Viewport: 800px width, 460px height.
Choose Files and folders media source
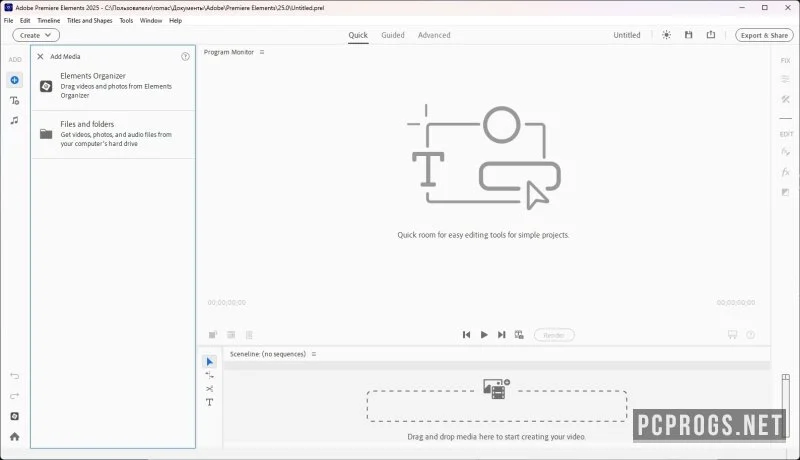click(x=113, y=134)
